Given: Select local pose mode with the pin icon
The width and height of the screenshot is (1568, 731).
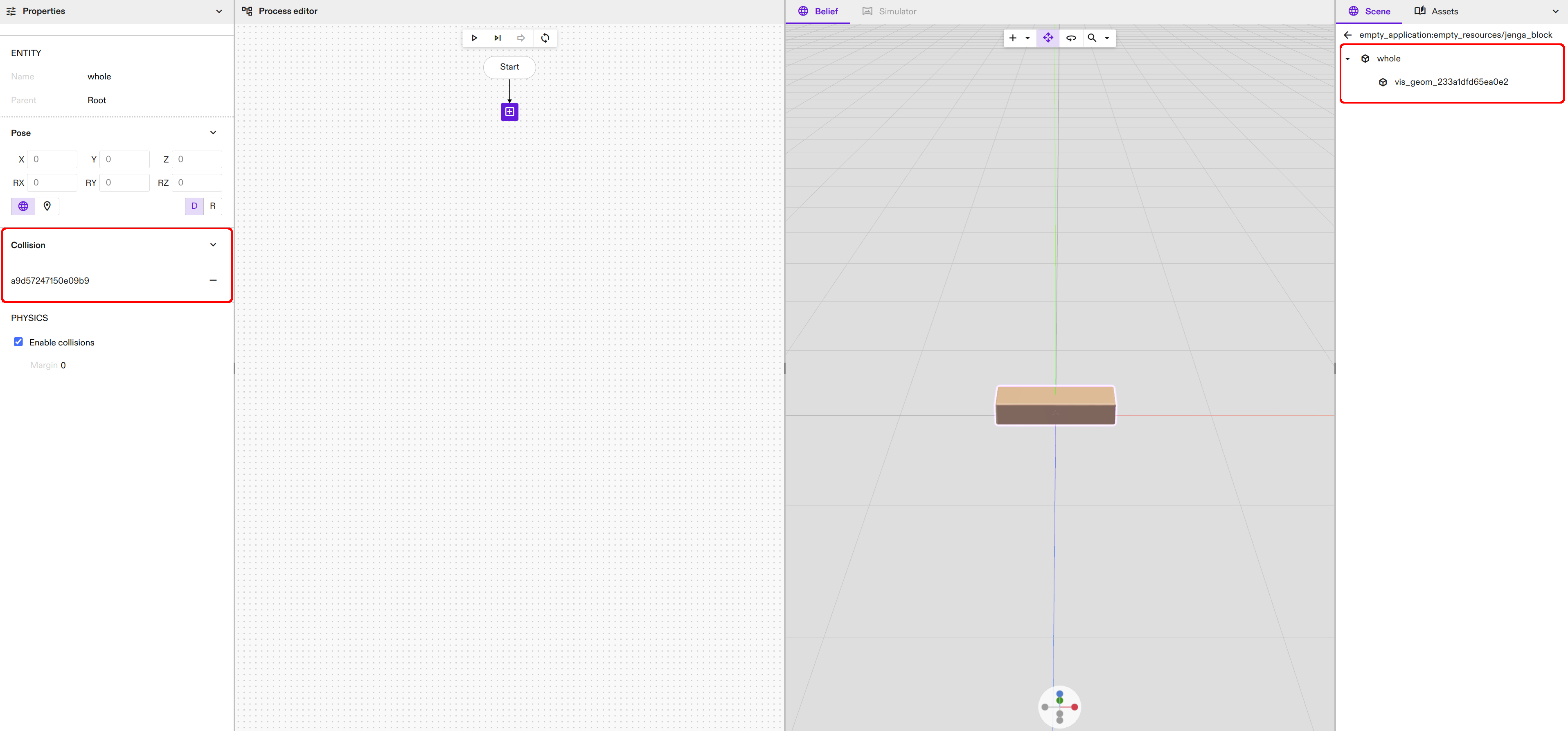Looking at the screenshot, I should tap(47, 206).
